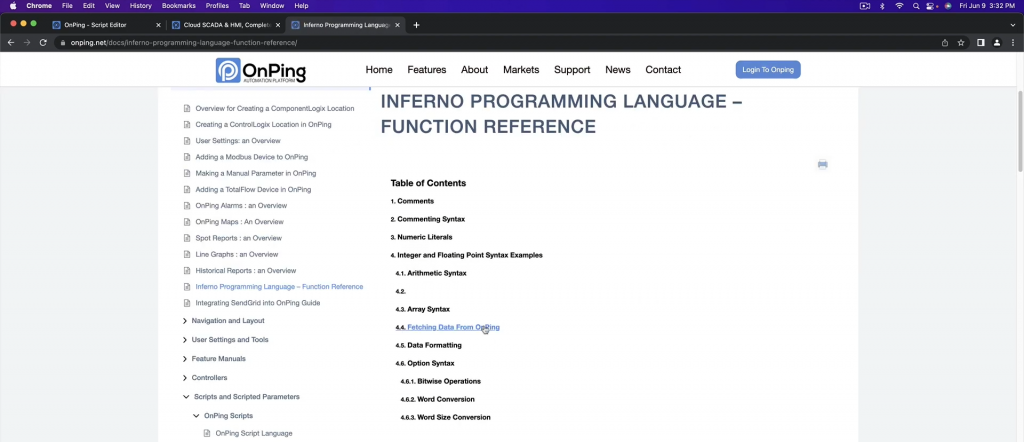Open the View menu

[112, 6]
